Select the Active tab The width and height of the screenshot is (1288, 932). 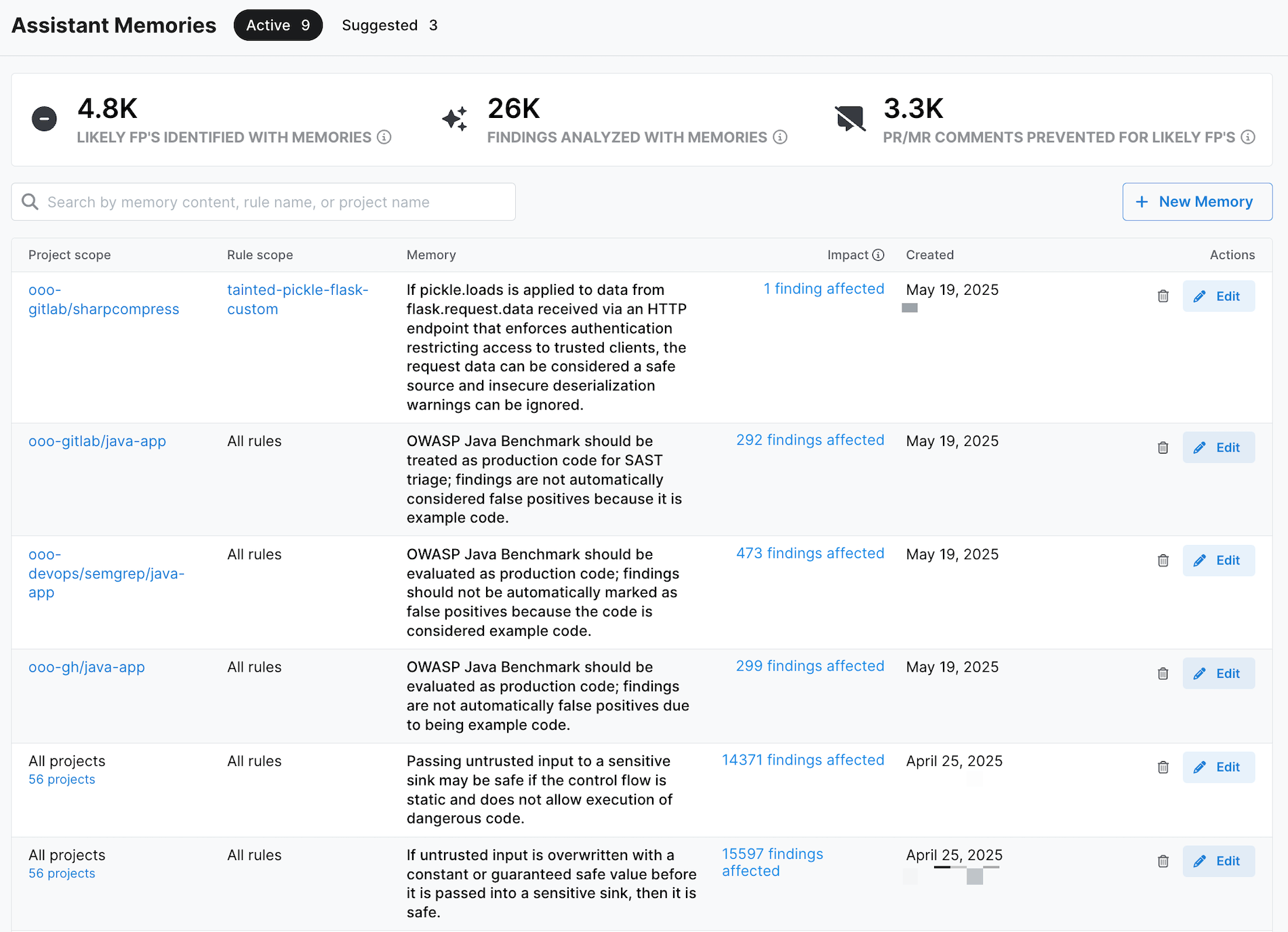coord(278,25)
